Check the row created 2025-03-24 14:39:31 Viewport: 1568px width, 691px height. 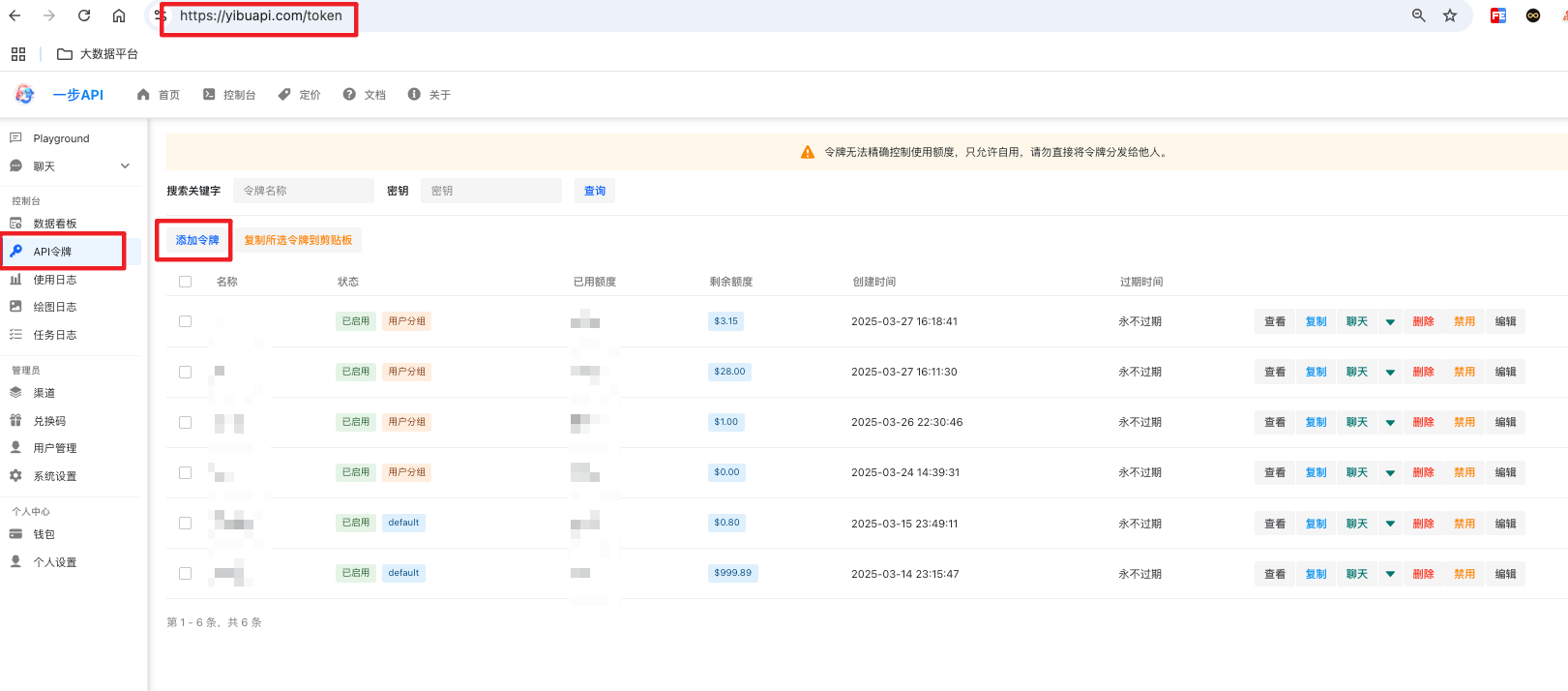tap(185, 472)
